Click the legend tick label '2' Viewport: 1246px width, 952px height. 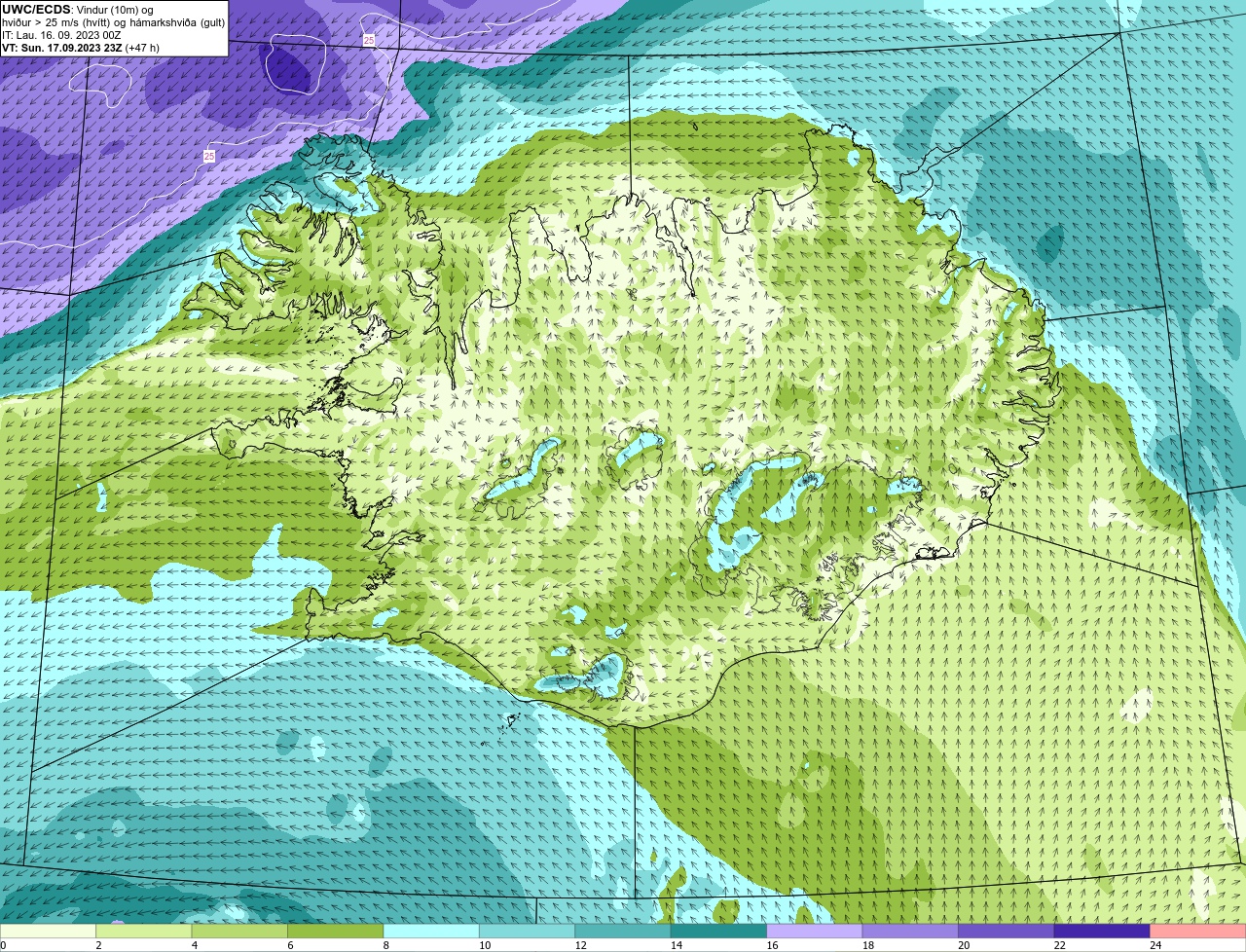point(98,945)
